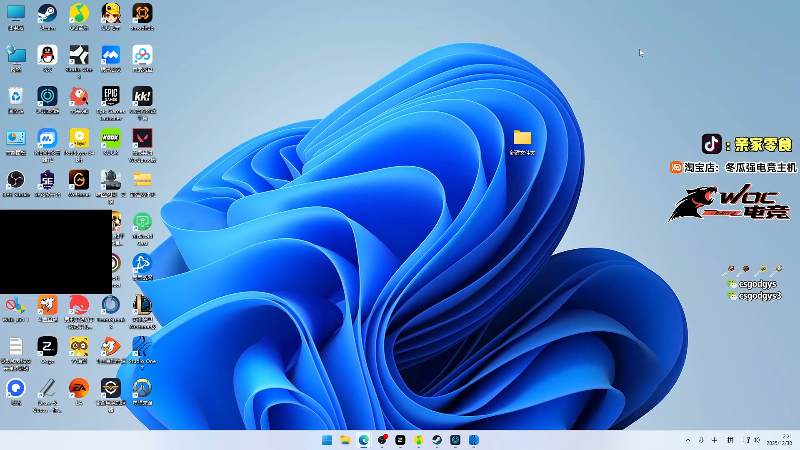Launch PotPlayer 64 bit shortcut
The image size is (800, 450).
[79, 138]
